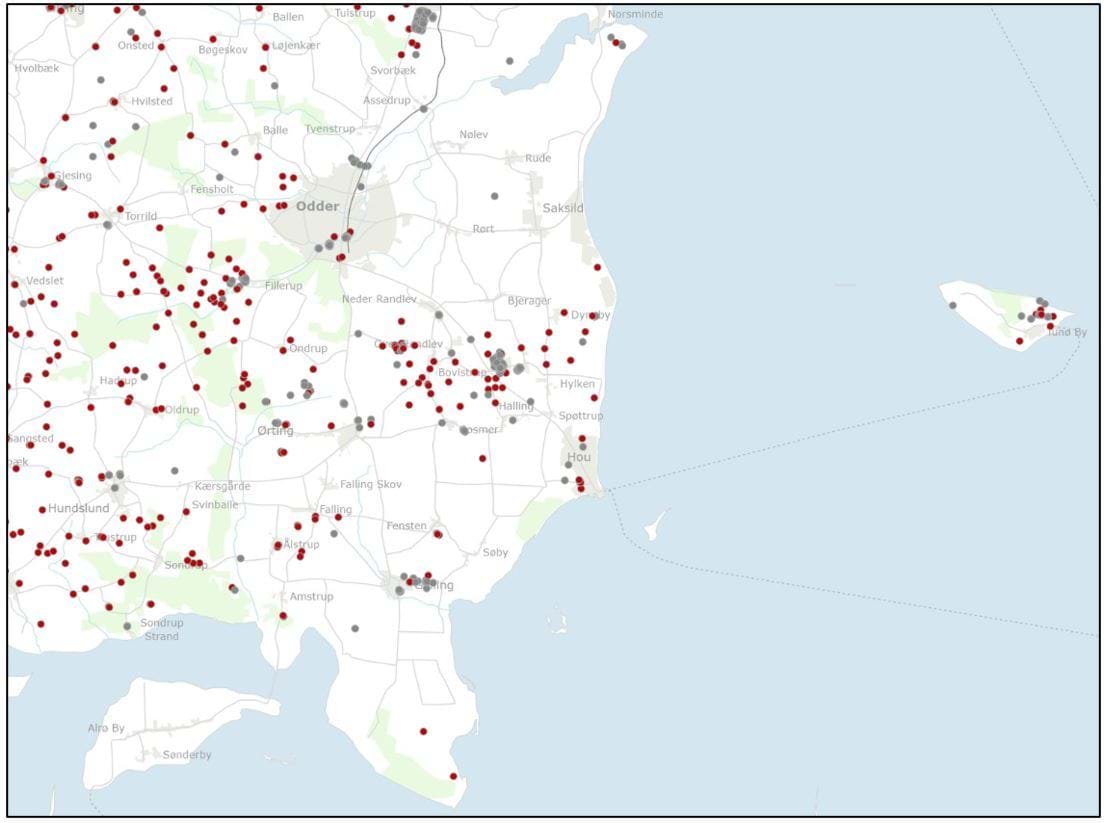Select the red marker on Tunø's south coast
The height and width of the screenshot is (823, 1107).
(1019, 341)
